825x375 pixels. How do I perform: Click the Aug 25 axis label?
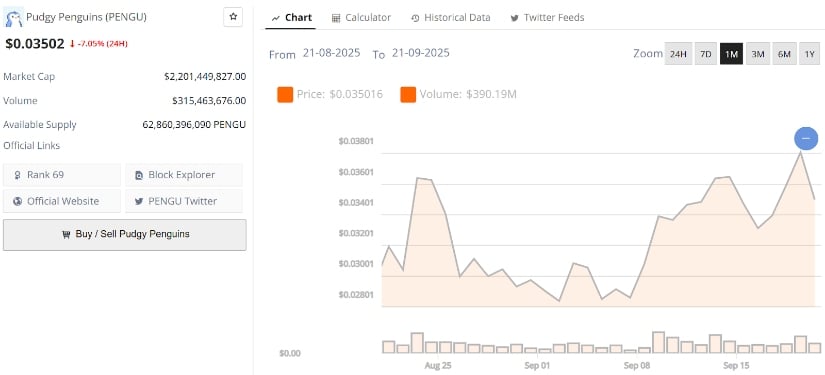pyautogui.click(x=438, y=366)
